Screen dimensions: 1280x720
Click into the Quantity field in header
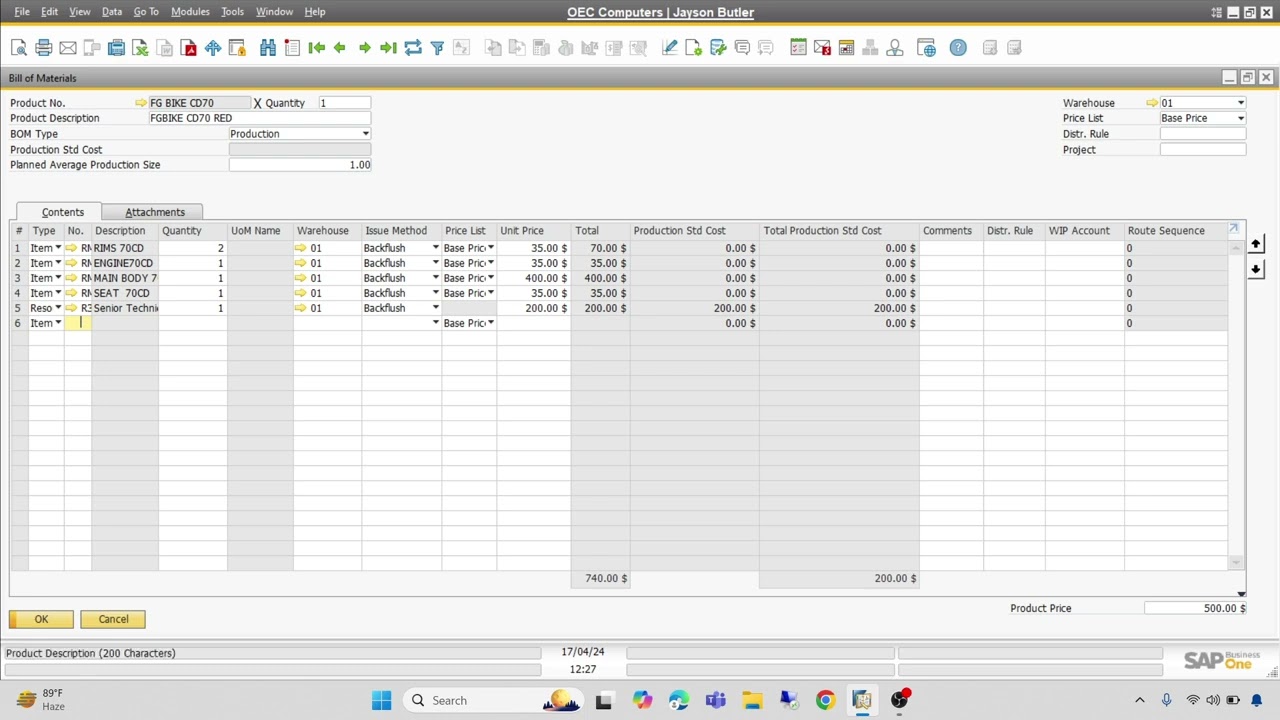(x=344, y=103)
